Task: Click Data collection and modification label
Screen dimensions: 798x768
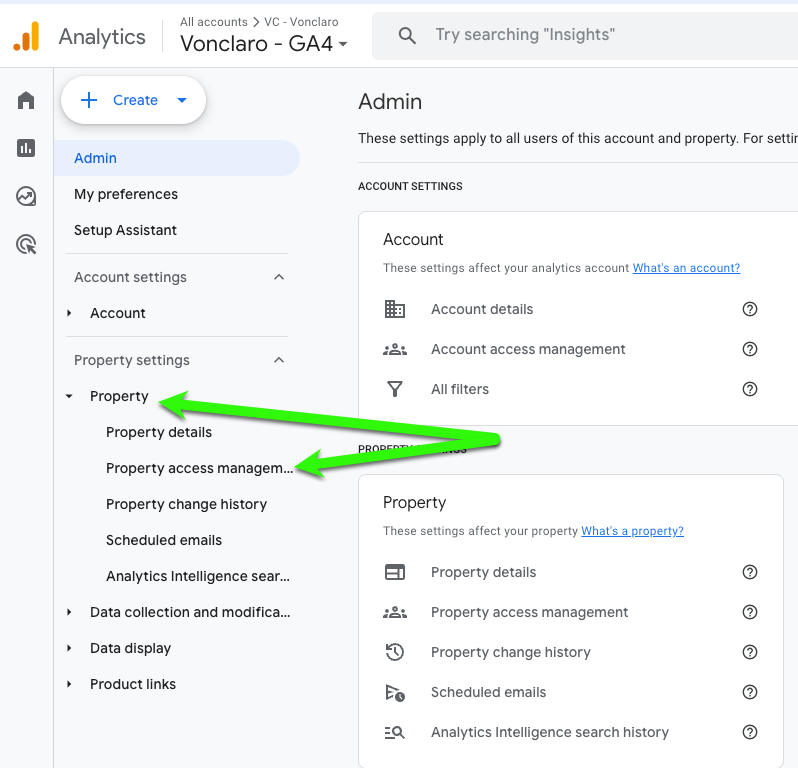Action: [190, 612]
